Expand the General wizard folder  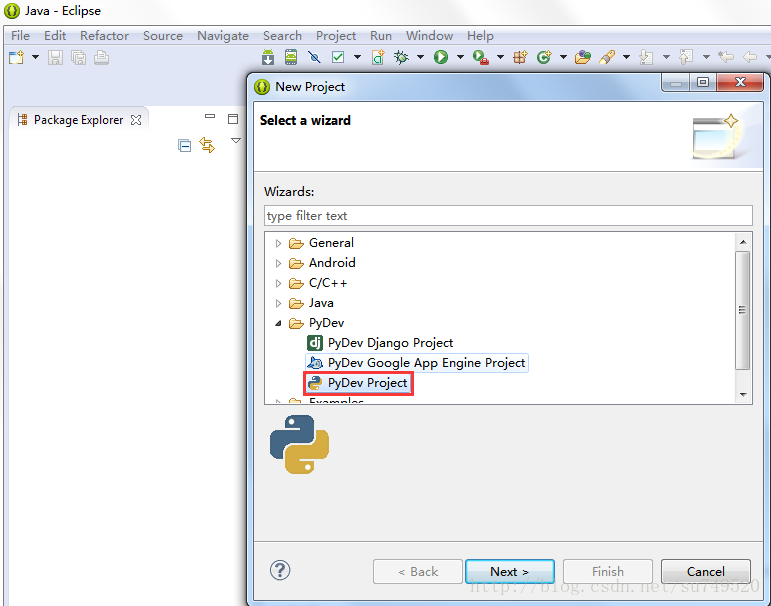point(278,243)
